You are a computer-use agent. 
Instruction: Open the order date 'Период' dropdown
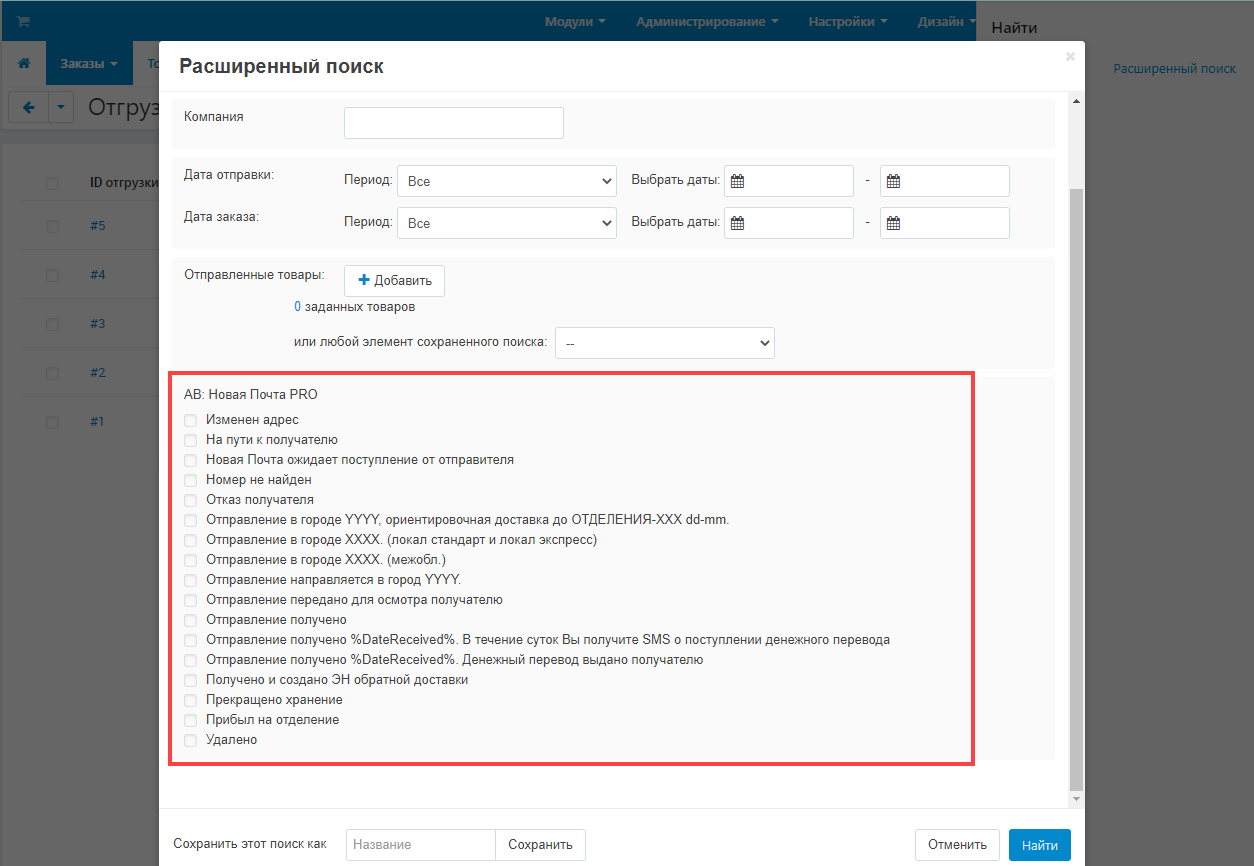pos(506,223)
